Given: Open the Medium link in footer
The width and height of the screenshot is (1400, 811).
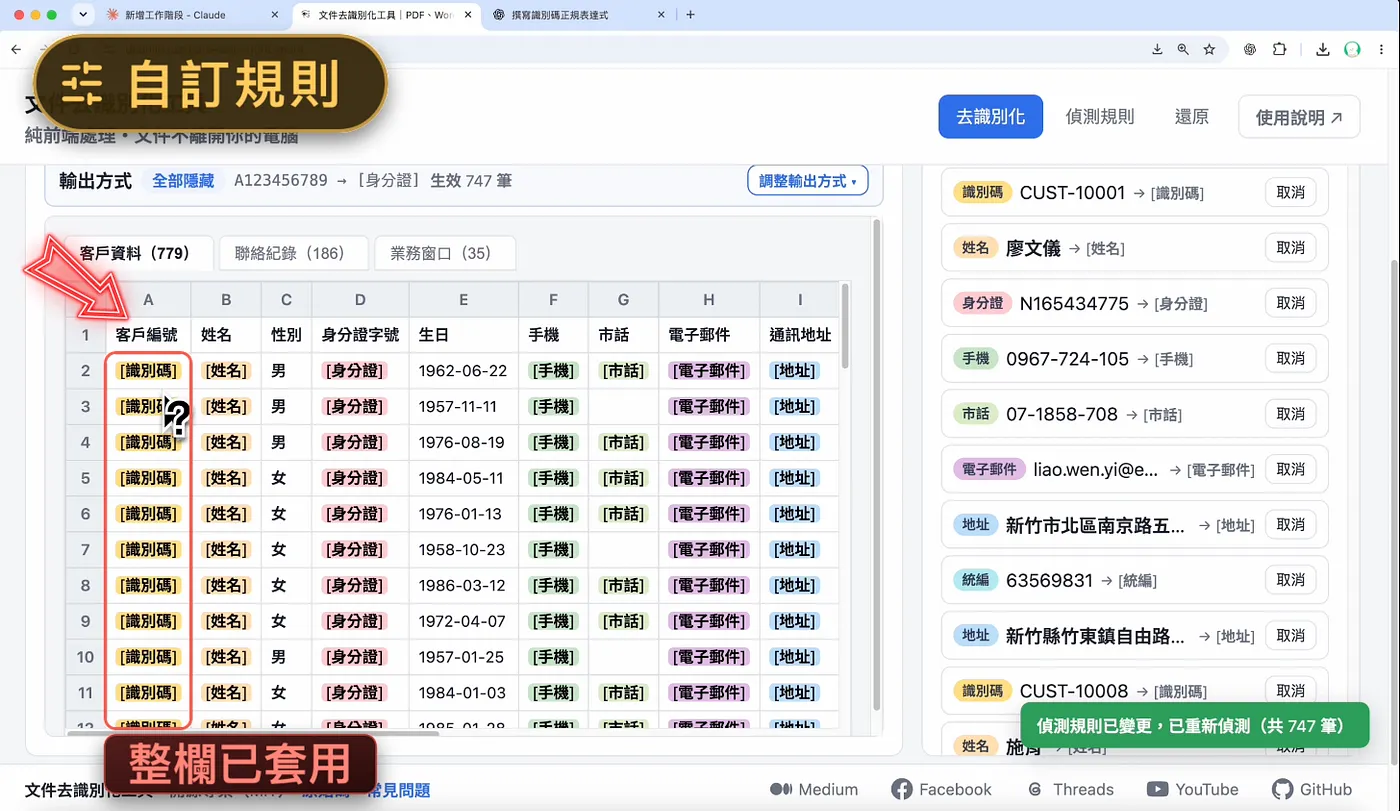Looking at the screenshot, I should pyautogui.click(x=813, y=789).
